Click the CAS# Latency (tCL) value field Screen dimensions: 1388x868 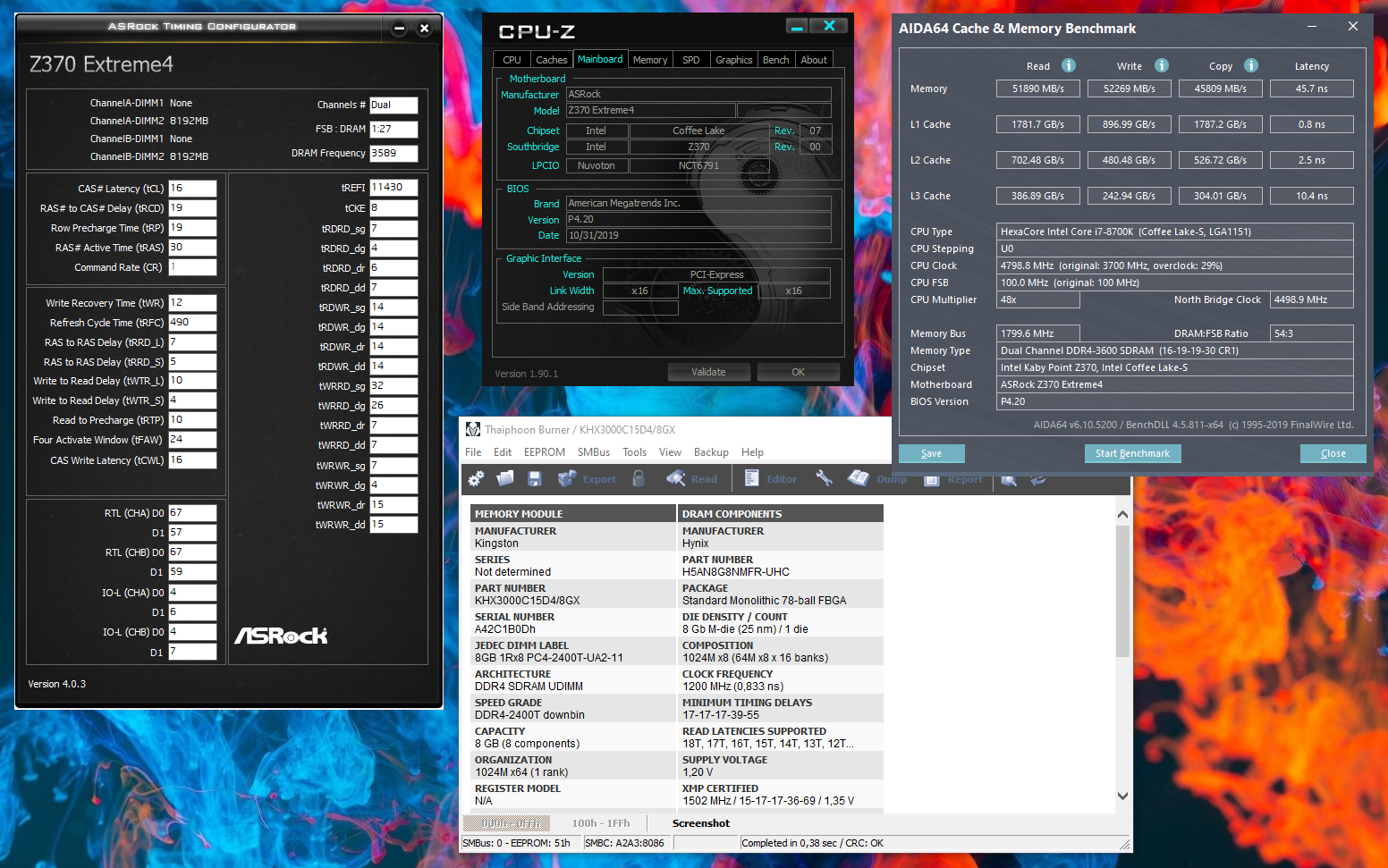click(192, 189)
